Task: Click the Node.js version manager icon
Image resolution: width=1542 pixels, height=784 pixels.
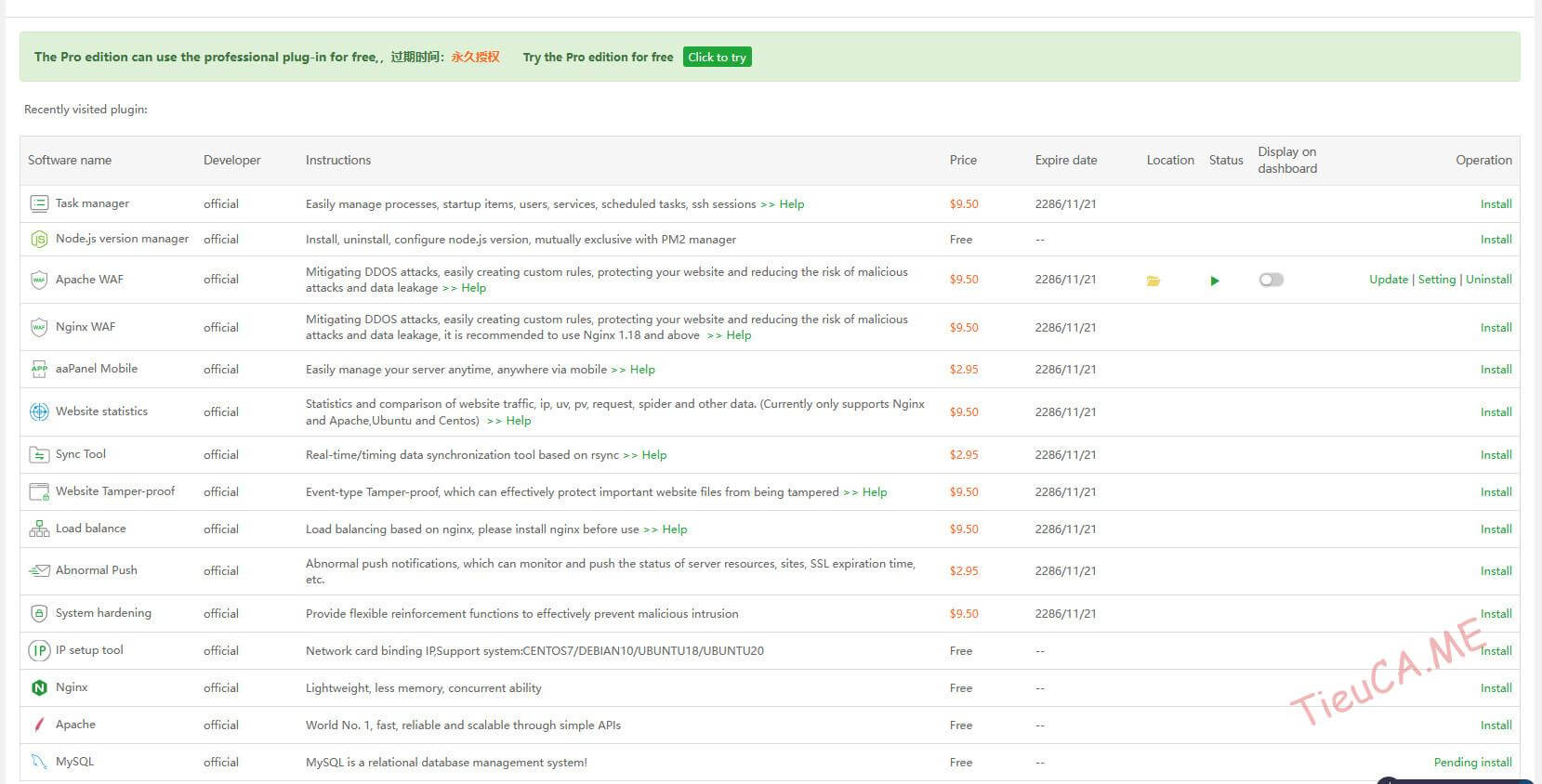Action: tap(39, 240)
